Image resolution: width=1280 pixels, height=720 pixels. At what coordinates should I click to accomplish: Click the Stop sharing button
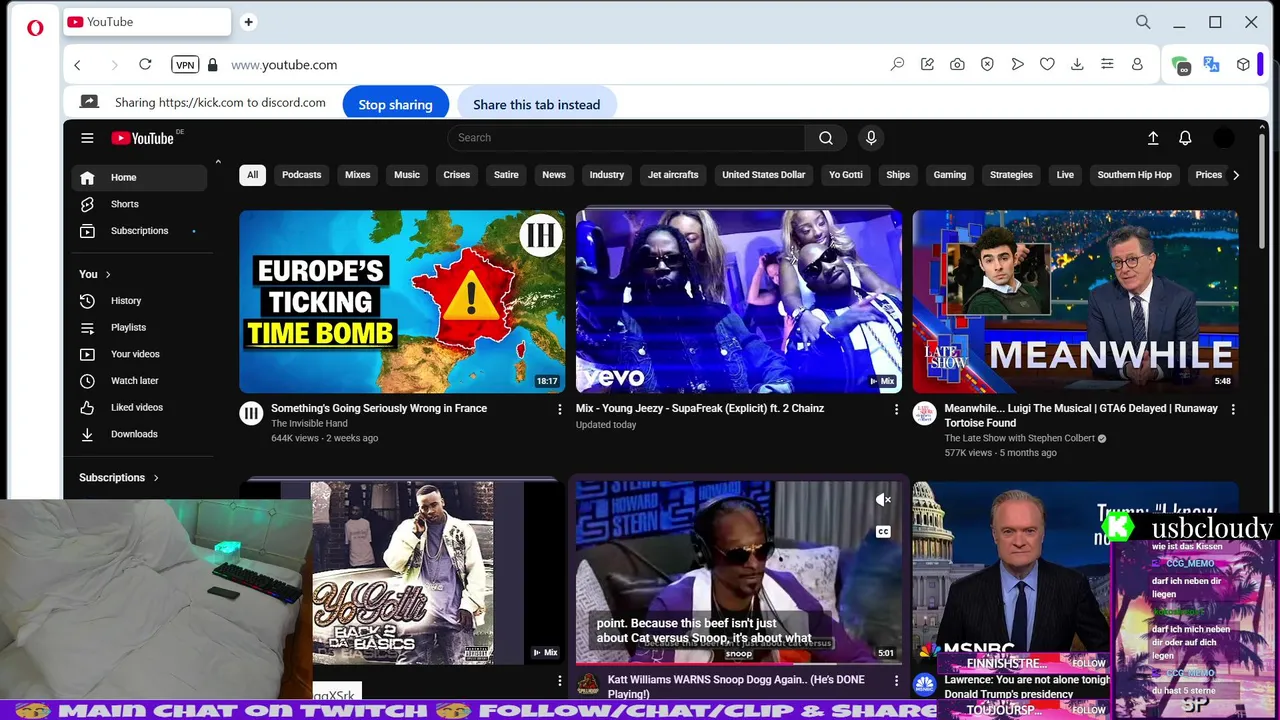(x=395, y=104)
